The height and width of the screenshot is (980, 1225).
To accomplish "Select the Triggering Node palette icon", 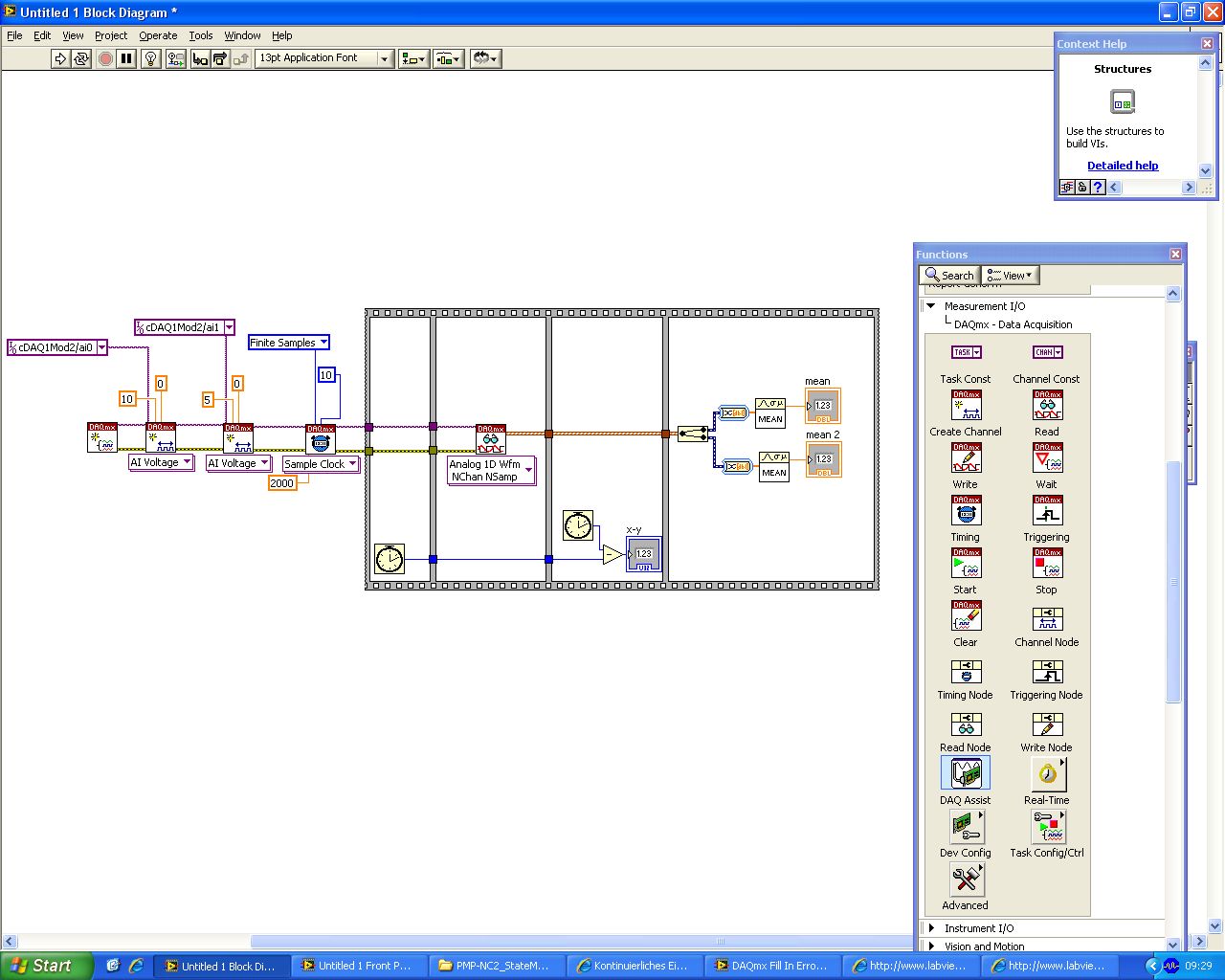I will 1048,672.
